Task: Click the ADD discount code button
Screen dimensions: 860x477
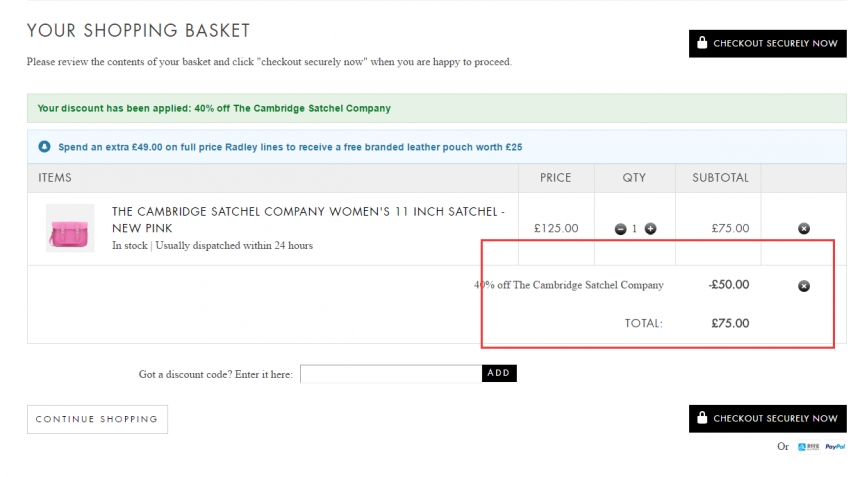Action: [499, 373]
